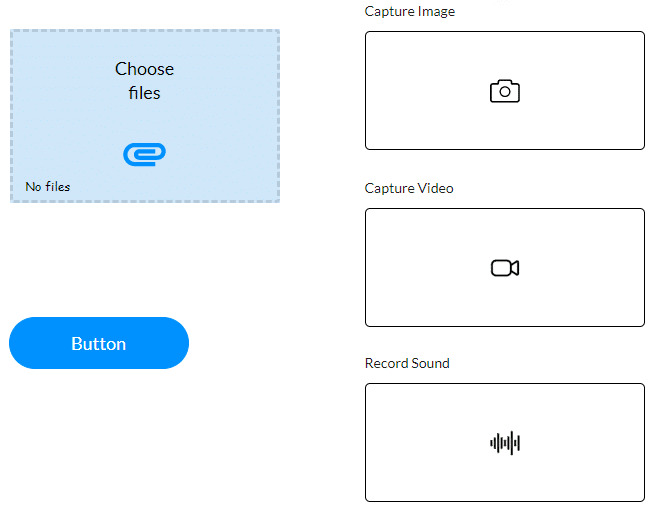Click the sound waveform icon

click(505, 443)
